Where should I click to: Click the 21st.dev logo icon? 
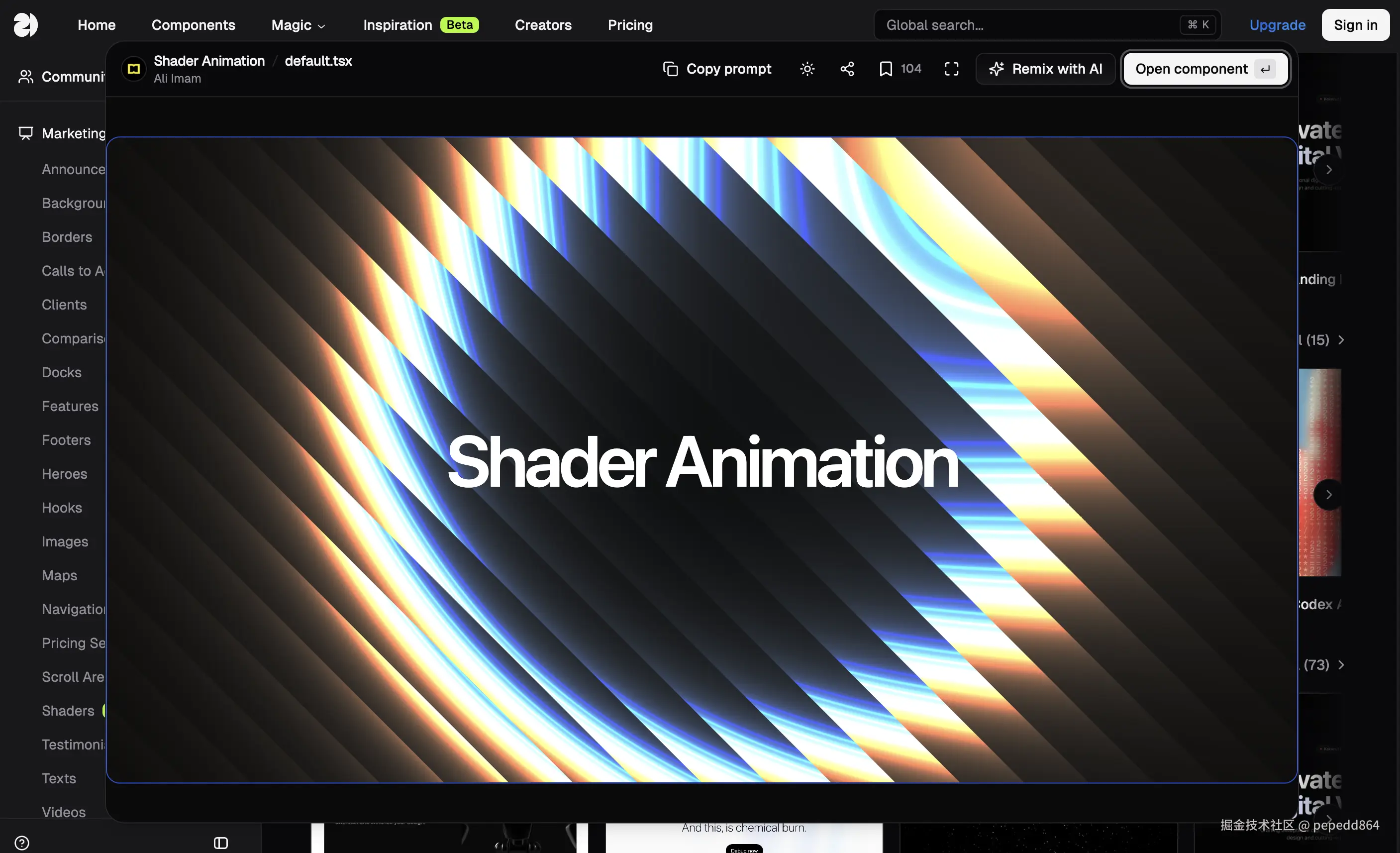(x=25, y=25)
